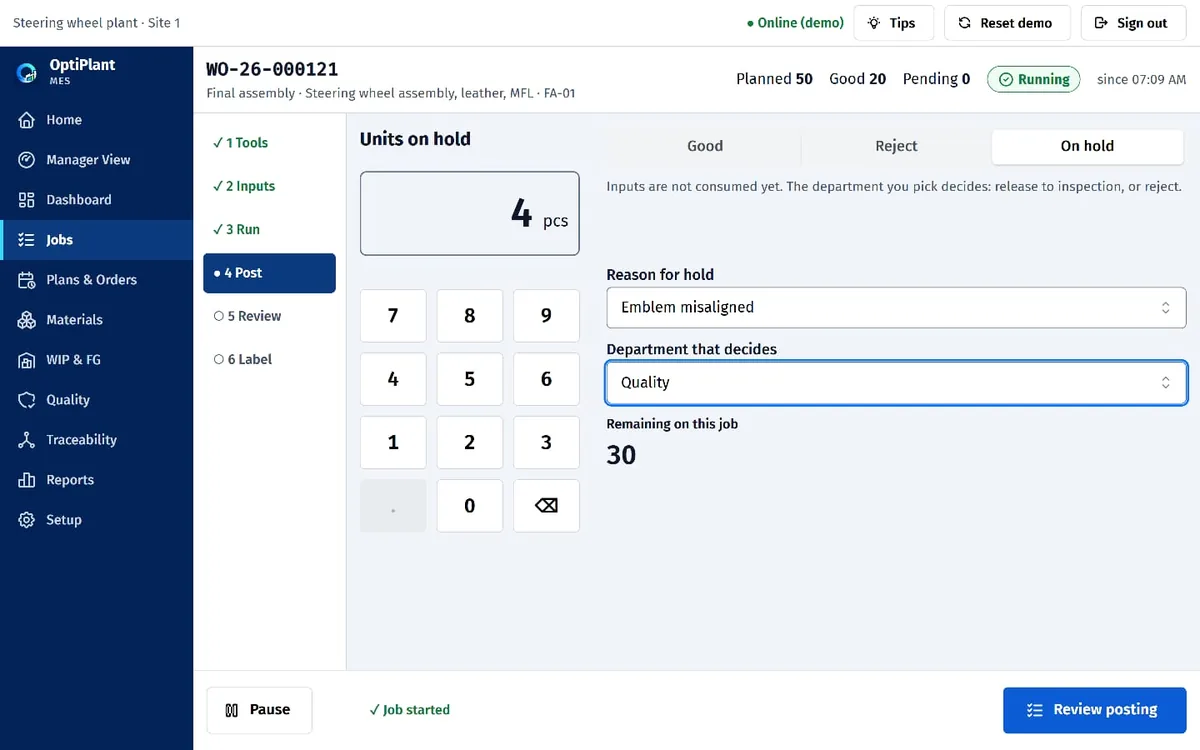Switch to the Reject posting tab
The image size is (1200, 750).
(896, 146)
